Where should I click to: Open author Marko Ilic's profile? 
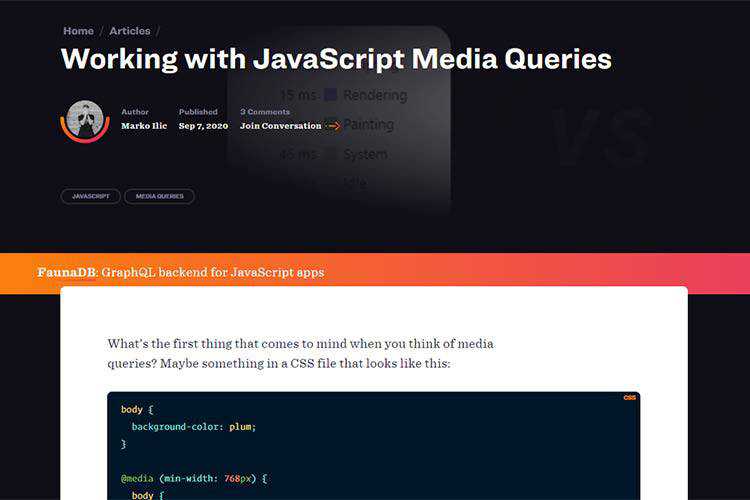click(144, 126)
